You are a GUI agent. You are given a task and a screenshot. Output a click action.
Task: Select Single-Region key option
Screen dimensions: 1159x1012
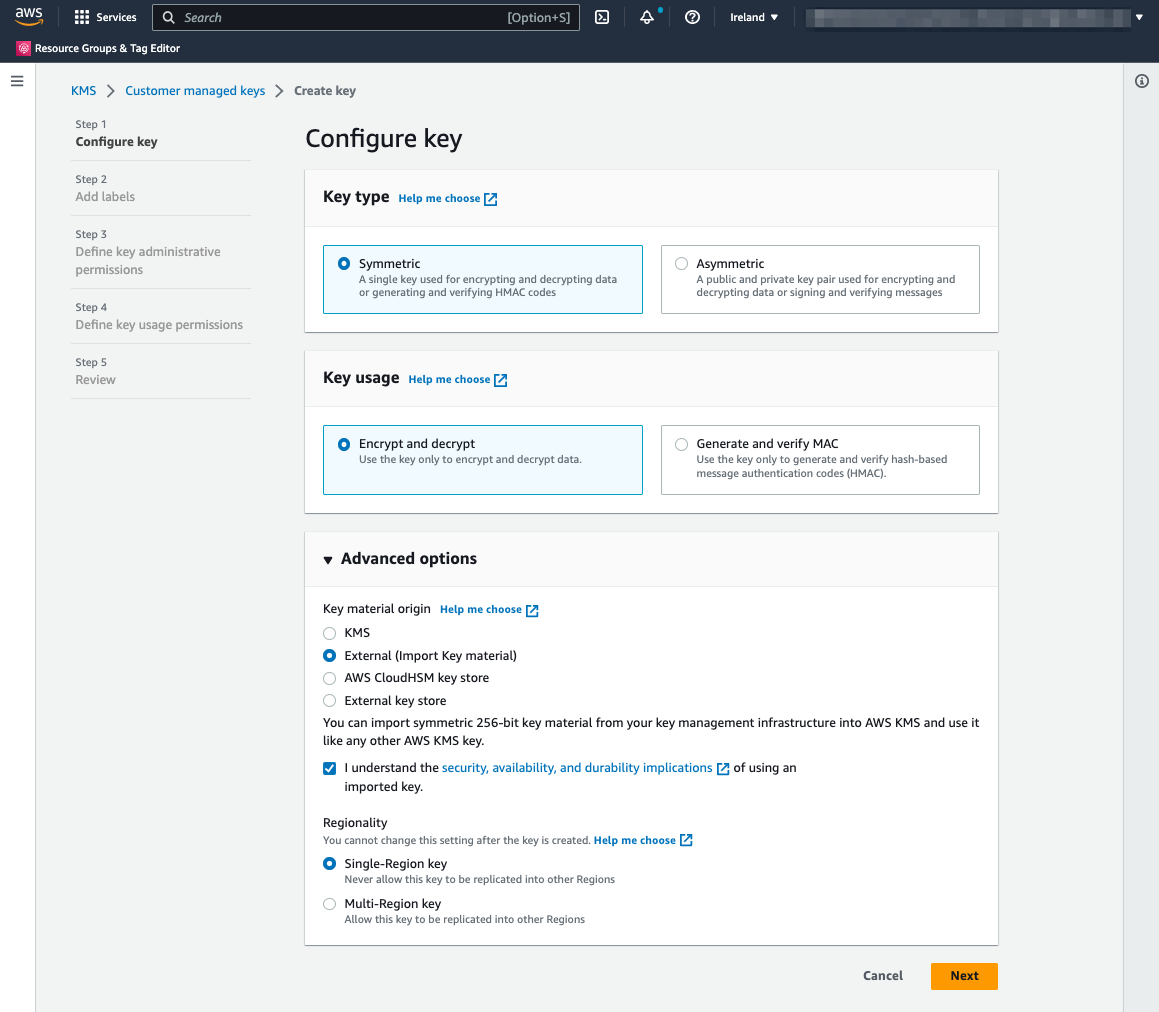click(x=330, y=863)
